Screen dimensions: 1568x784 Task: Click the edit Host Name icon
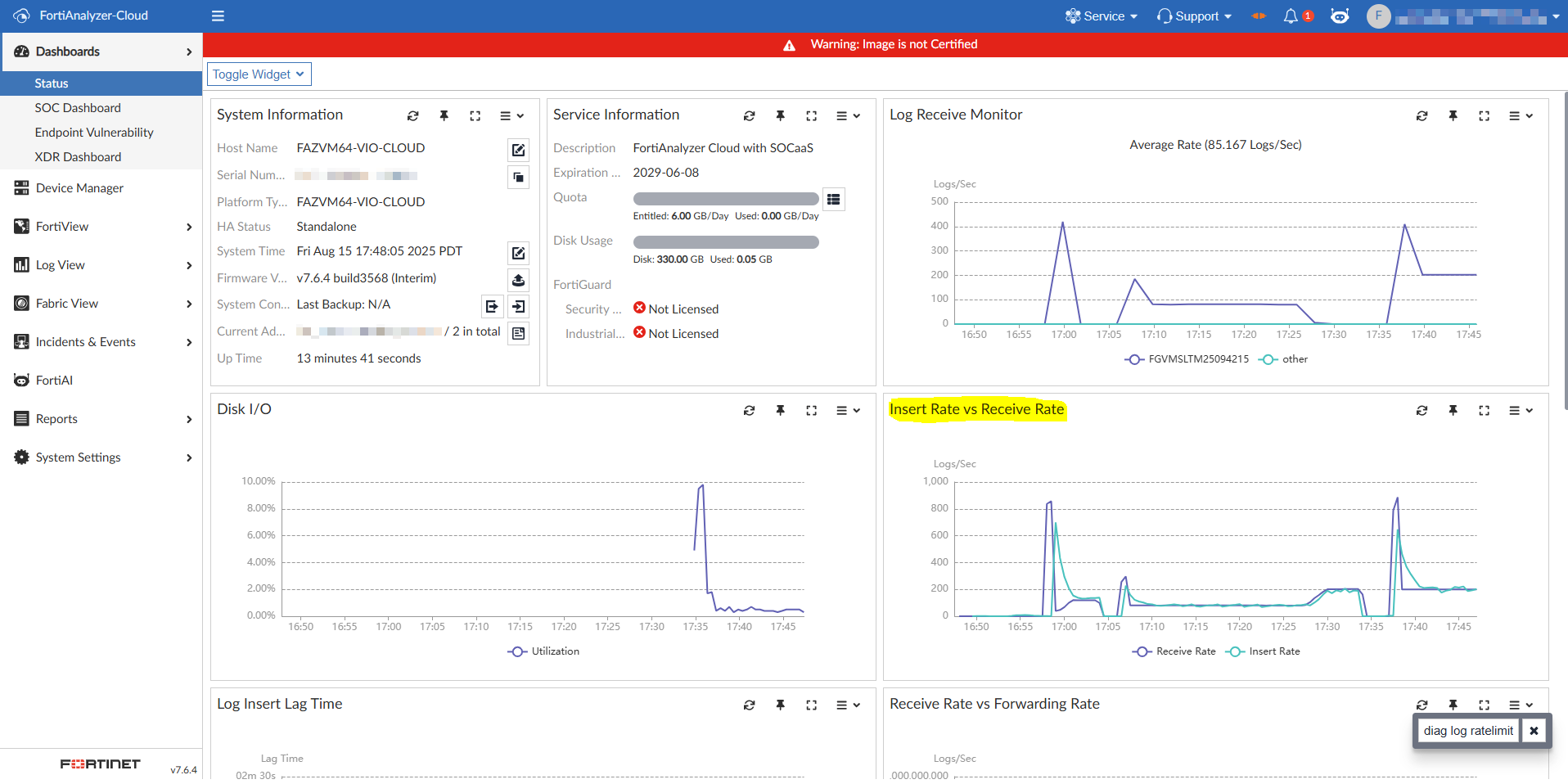(x=518, y=150)
